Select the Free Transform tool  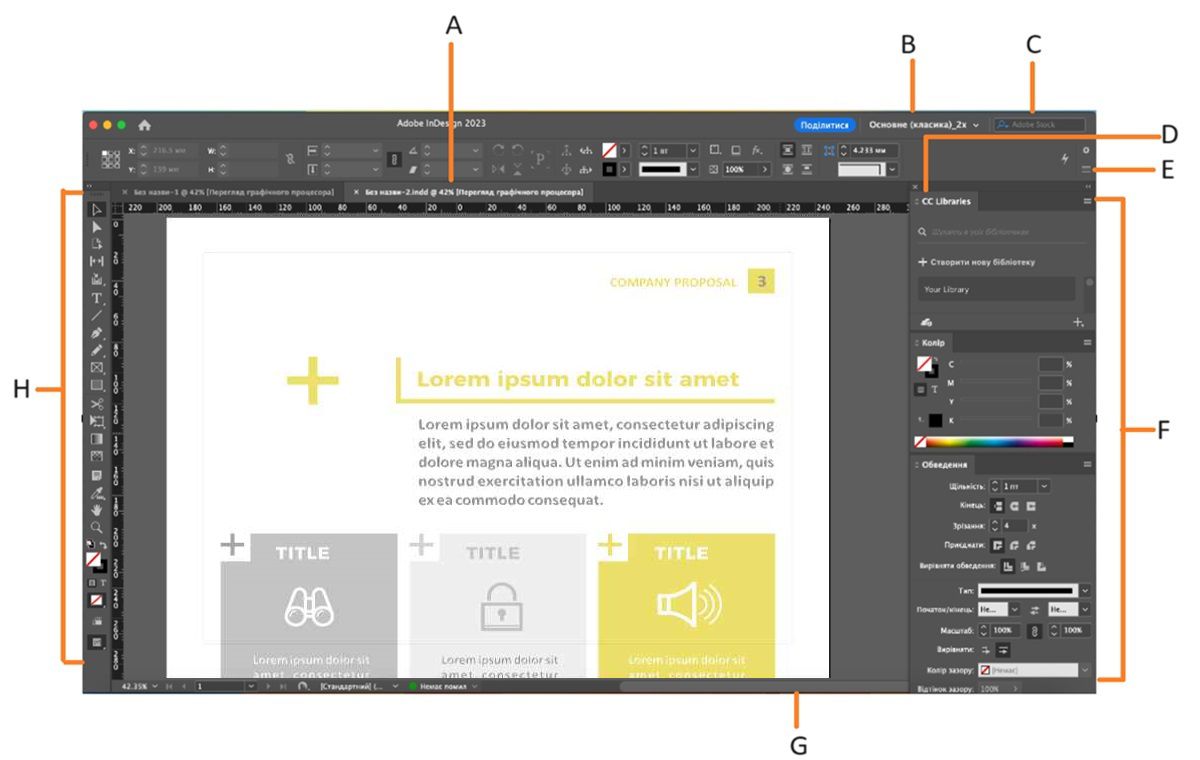pyautogui.click(x=97, y=421)
